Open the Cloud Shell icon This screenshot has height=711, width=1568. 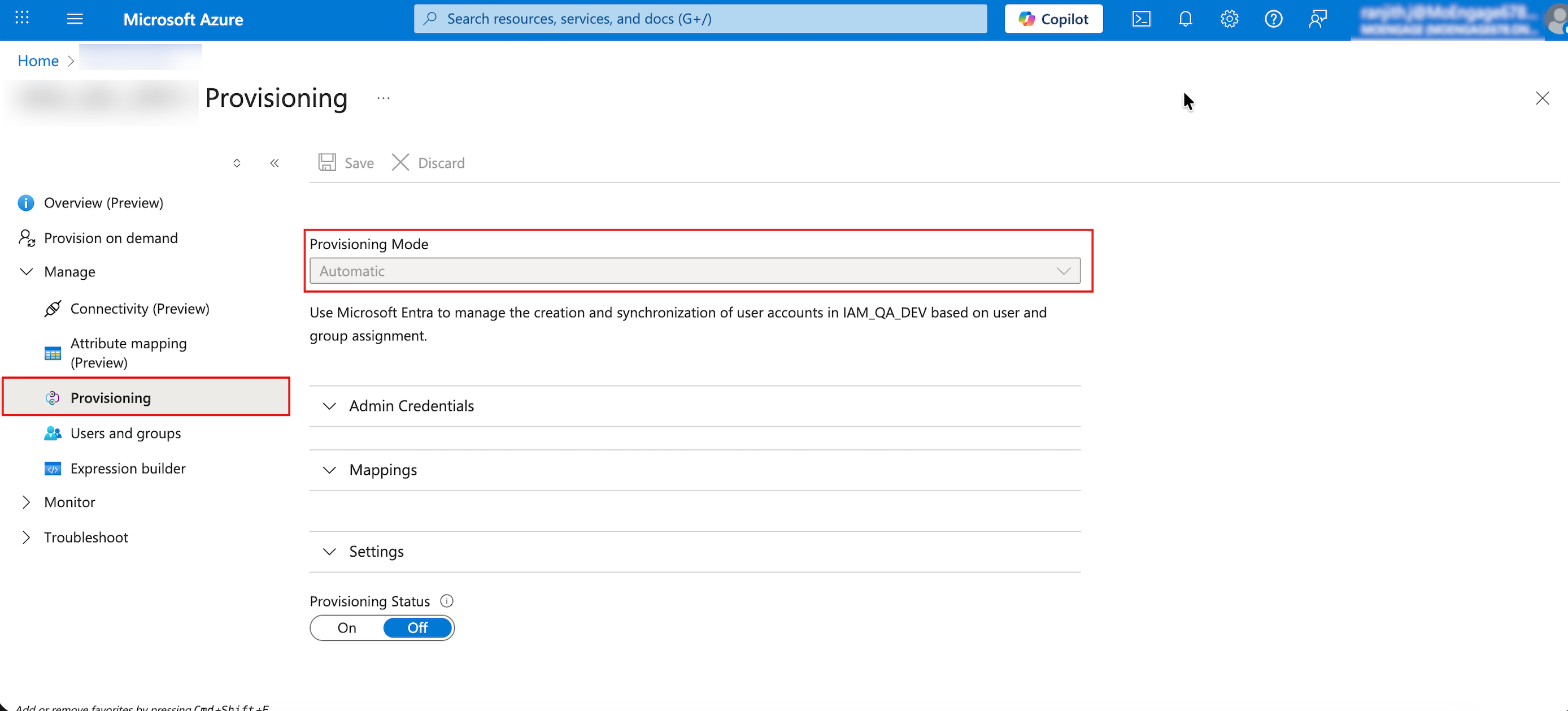tap(1140, 19)
